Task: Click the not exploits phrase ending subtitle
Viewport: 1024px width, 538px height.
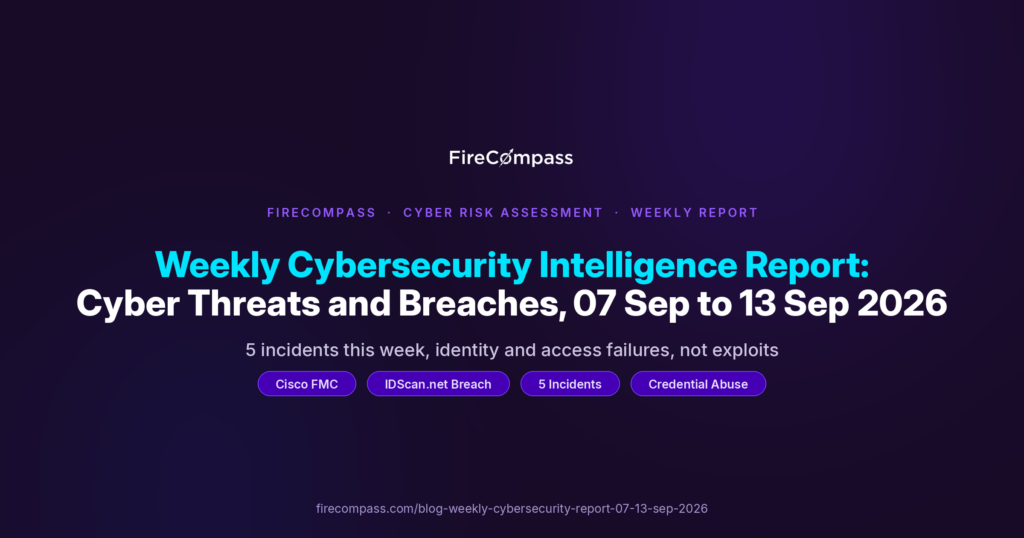Action: pos(729,351)
